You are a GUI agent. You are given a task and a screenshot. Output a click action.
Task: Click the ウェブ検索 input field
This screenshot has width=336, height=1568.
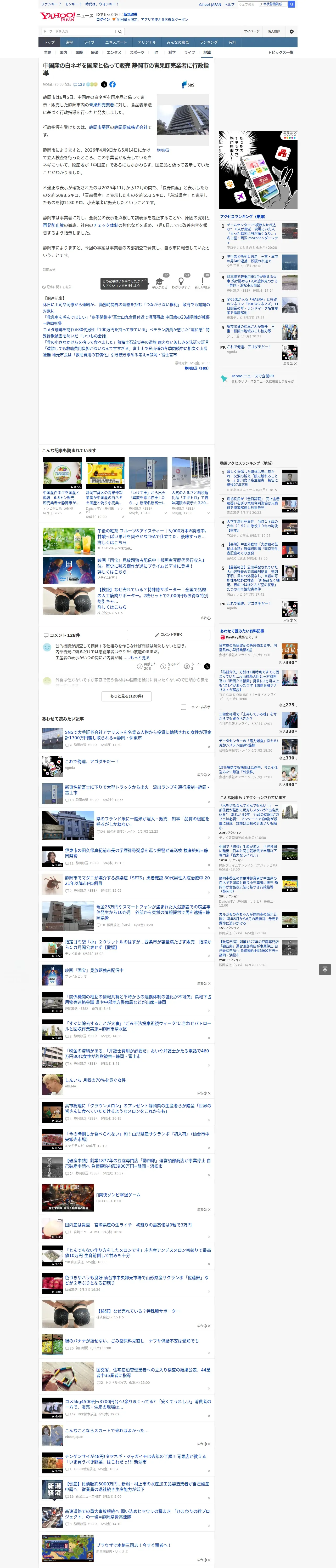point(248,4)
